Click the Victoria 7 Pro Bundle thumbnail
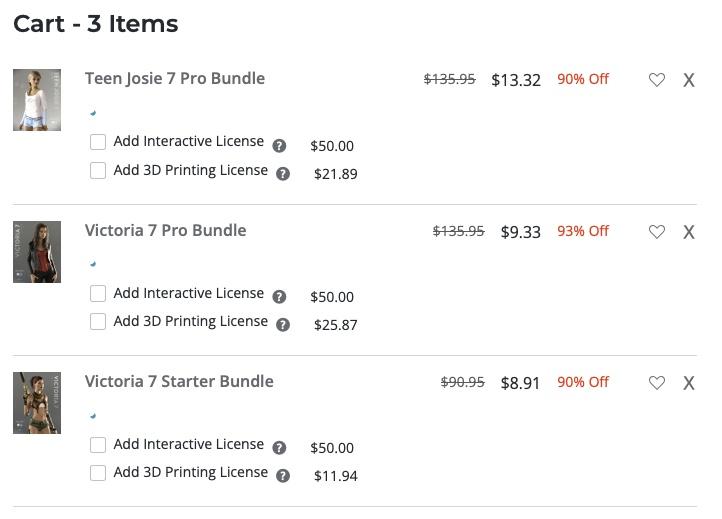Viewport: 722px width, 519px height. point(37,252)
